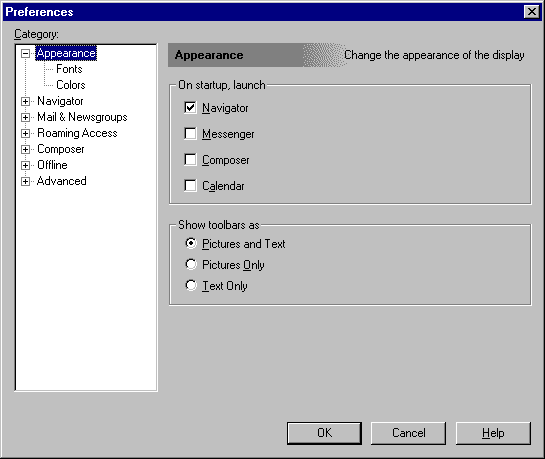545x459 pixels.
Task: Select Composer in the category tree
Action: [x=60, y=149]
